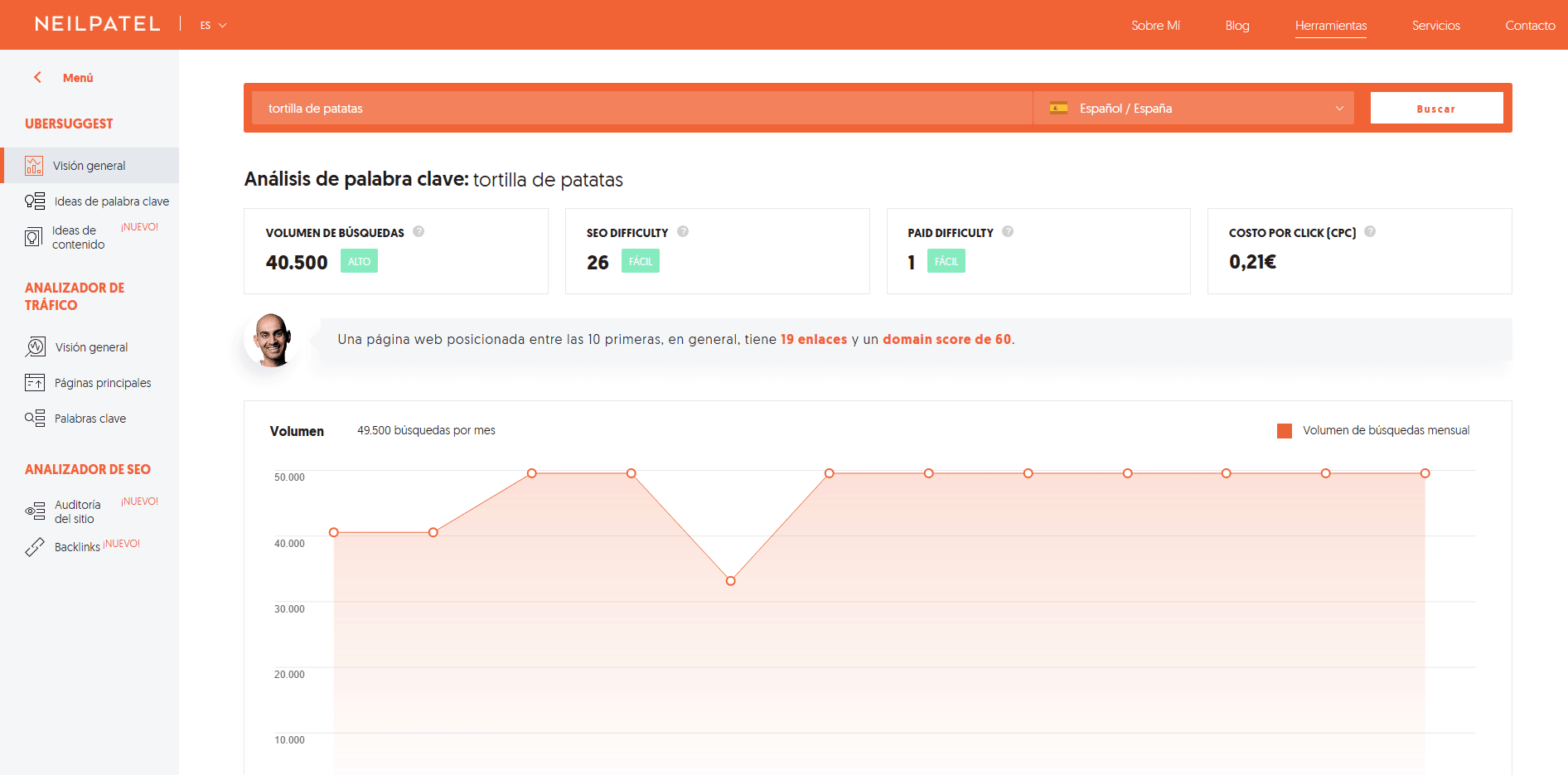This screenshot has width=1568, height=775.
Task: Open Herramientas menu
Action: click(1331, 26)
